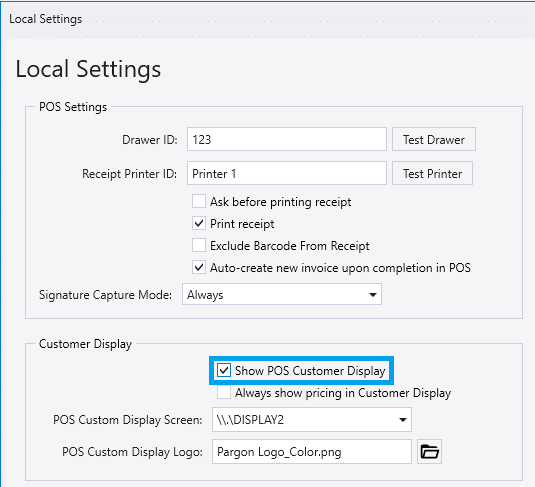The image size is (535, 487).
Task: Click the Test Printer button
Action: (432, 173)
